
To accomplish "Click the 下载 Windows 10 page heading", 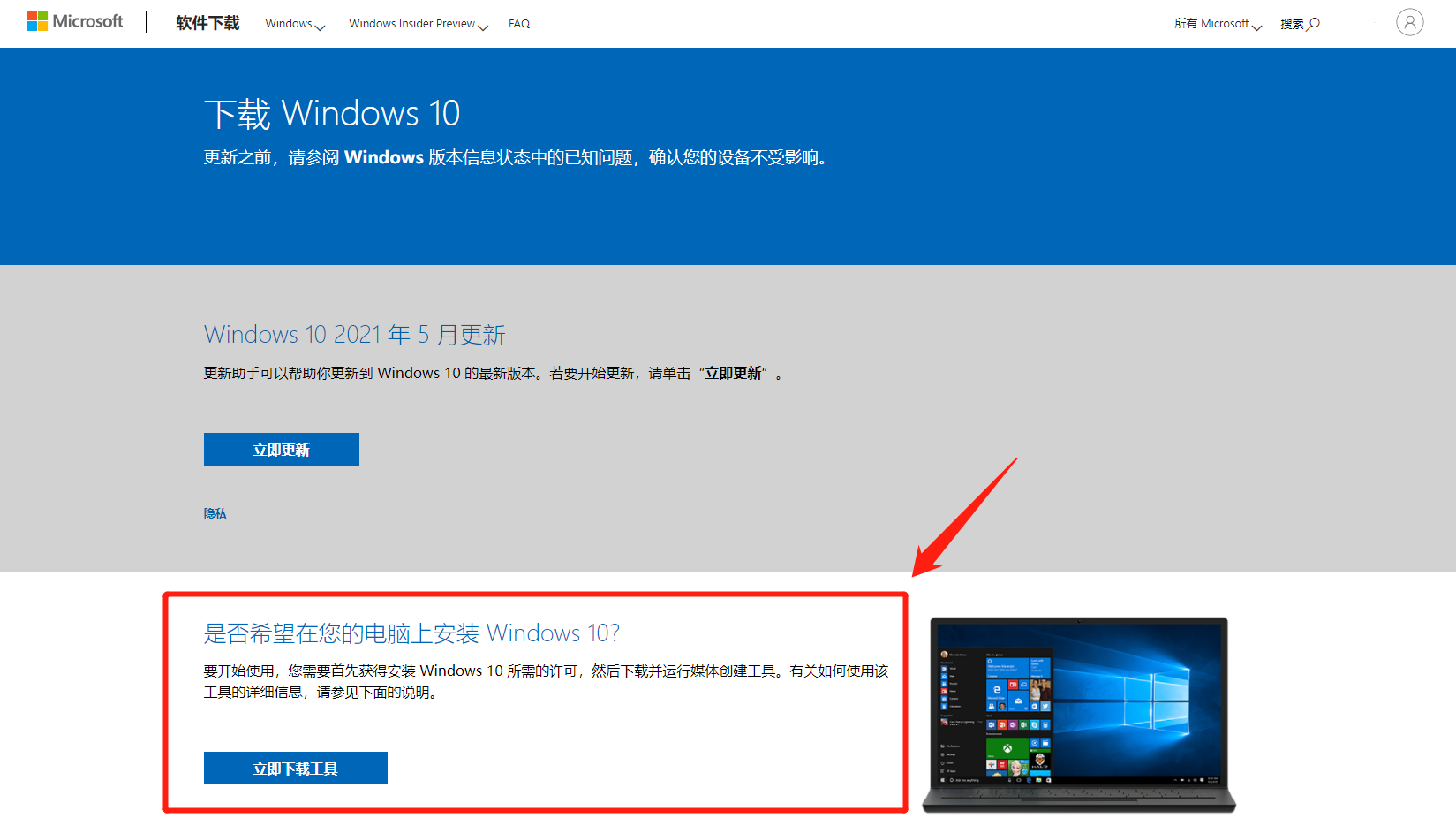I will coord(332,114).
